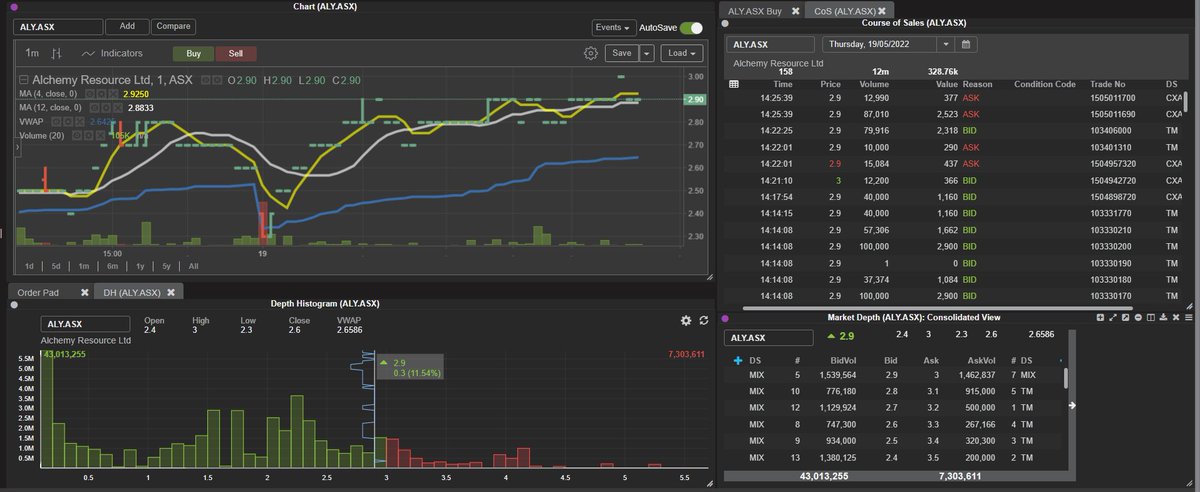Click the Trade No column header
This screenshot has width=1200, height=492.
[1107, 84]
